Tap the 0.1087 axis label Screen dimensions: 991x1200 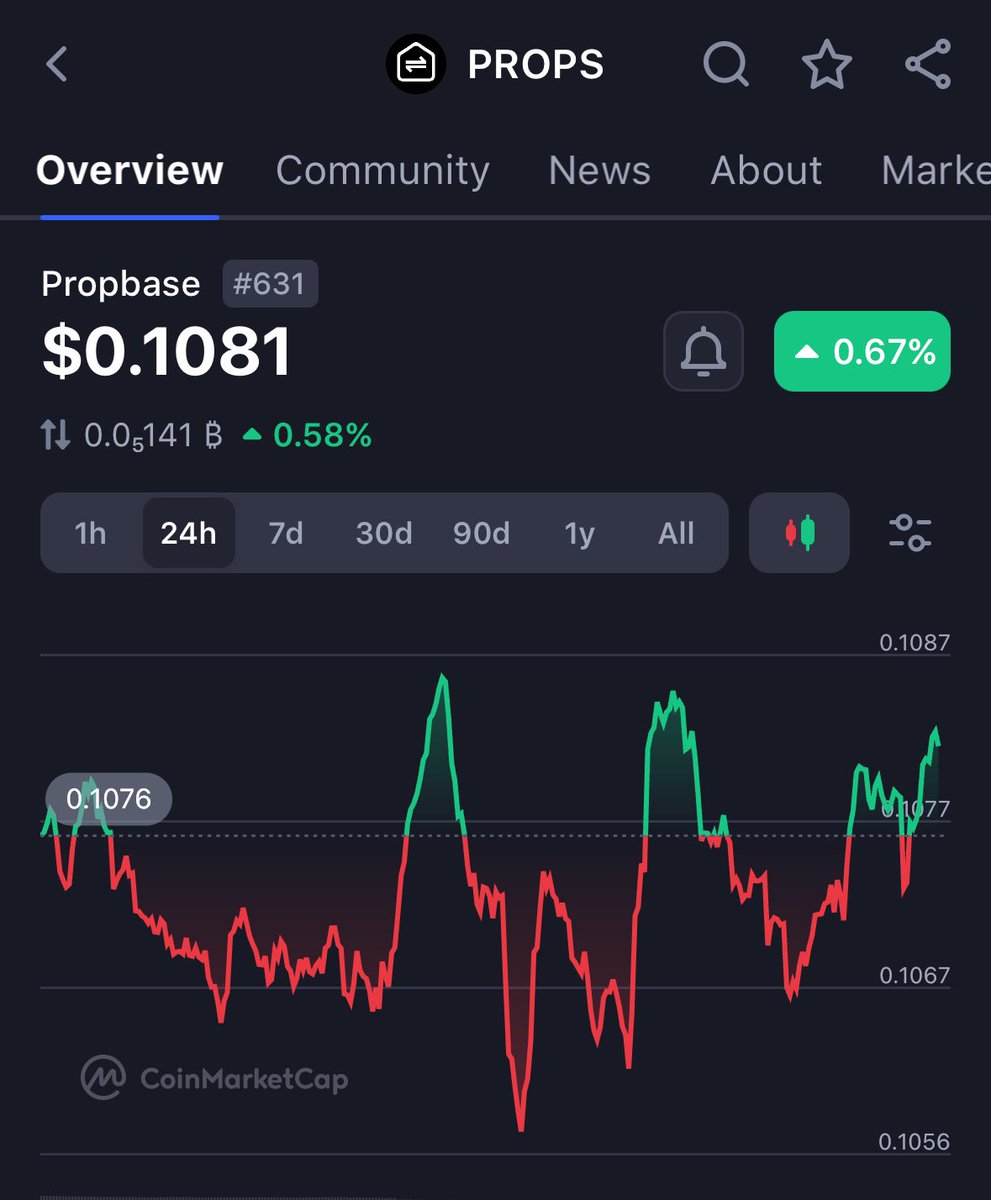click(x=915, y=642)
